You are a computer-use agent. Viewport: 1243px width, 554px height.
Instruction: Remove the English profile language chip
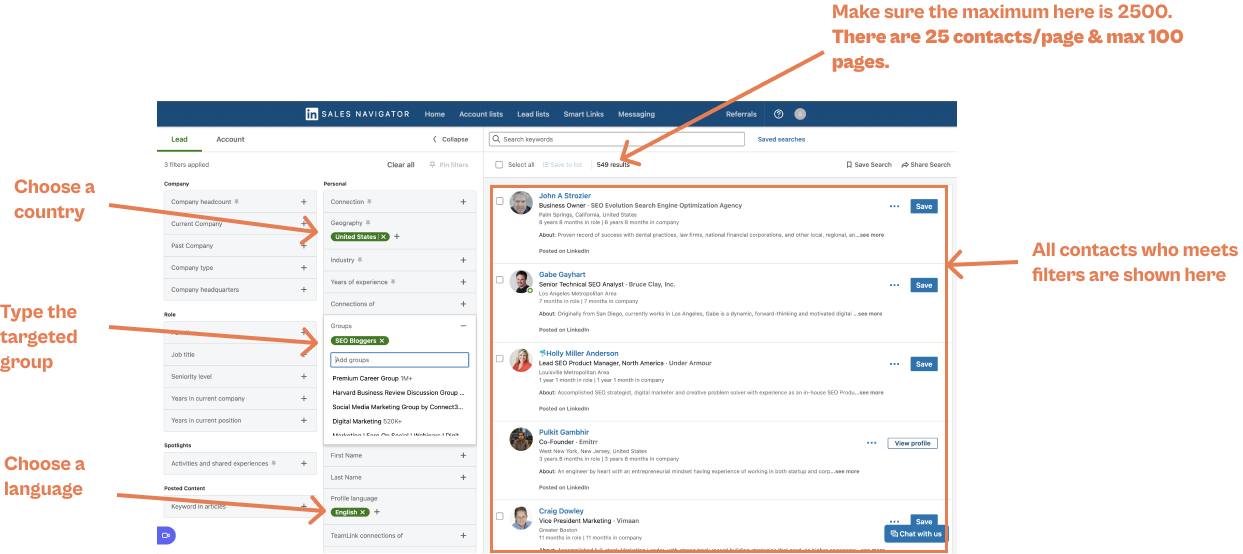tap(364, 512)
